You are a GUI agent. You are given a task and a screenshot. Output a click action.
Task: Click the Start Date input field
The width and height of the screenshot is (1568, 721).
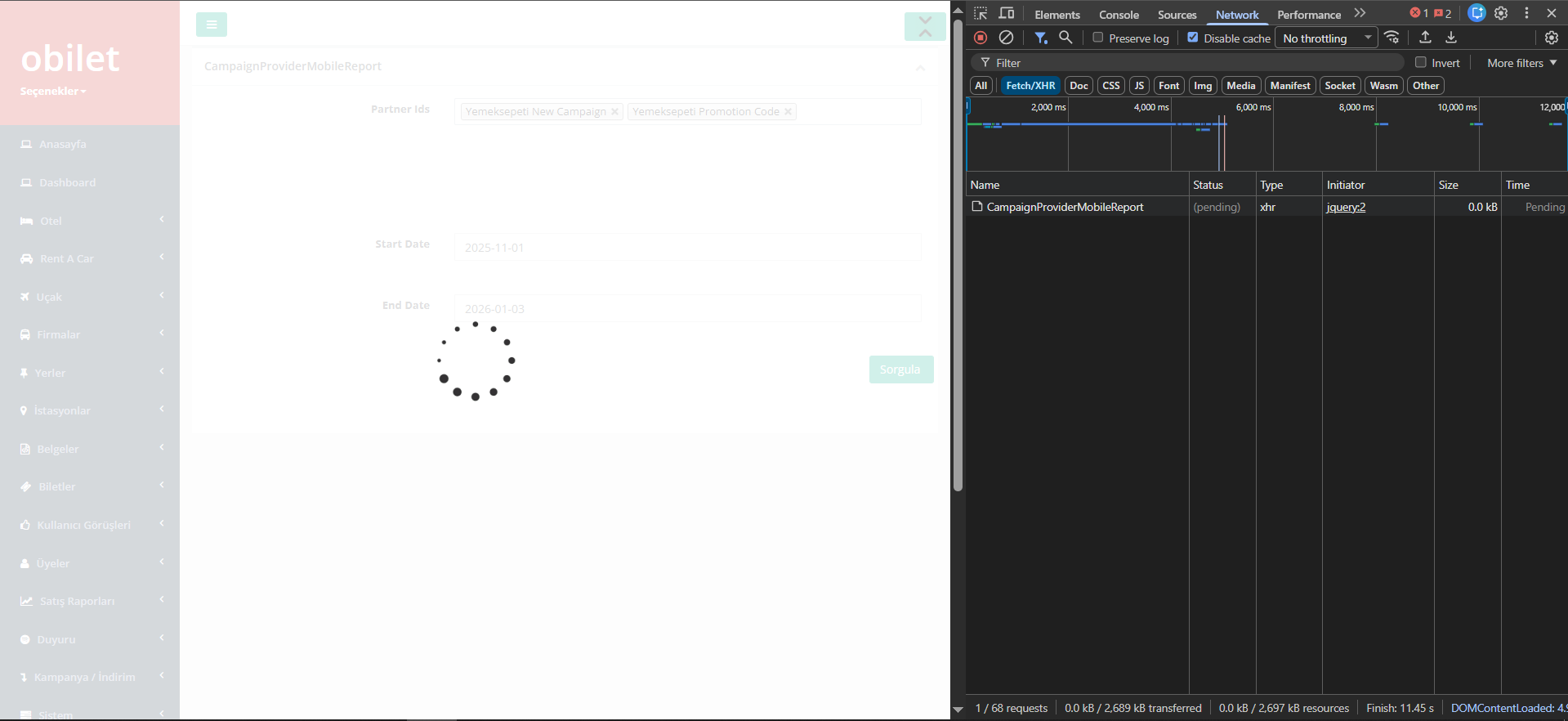click(x=688, y=247)
